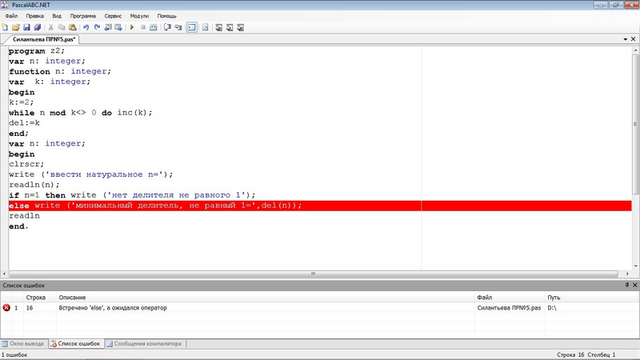This screenshot has height=360, width=640.
Task: Toggle the highlighted output window toolbar button
Action: (x=191, y=27)
